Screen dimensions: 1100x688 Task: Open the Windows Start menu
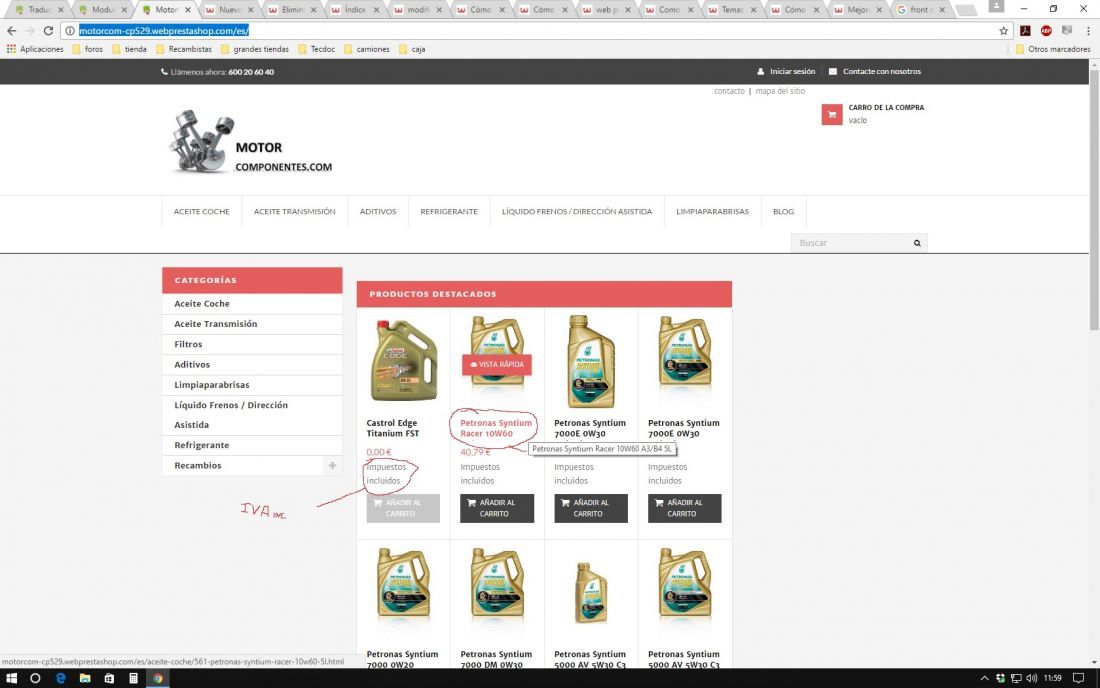(11, 678)
